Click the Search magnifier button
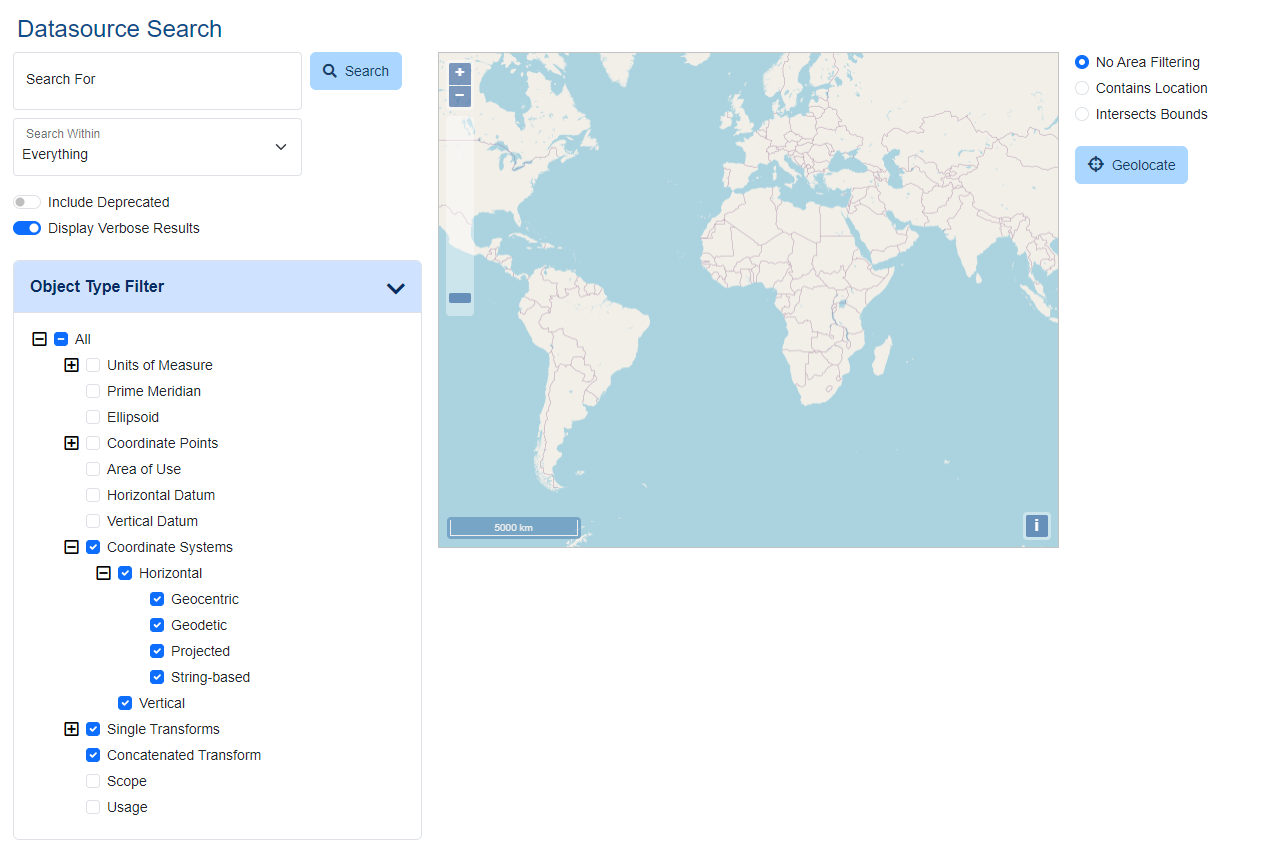This screenshot has height=848, width=1281. 356,71
